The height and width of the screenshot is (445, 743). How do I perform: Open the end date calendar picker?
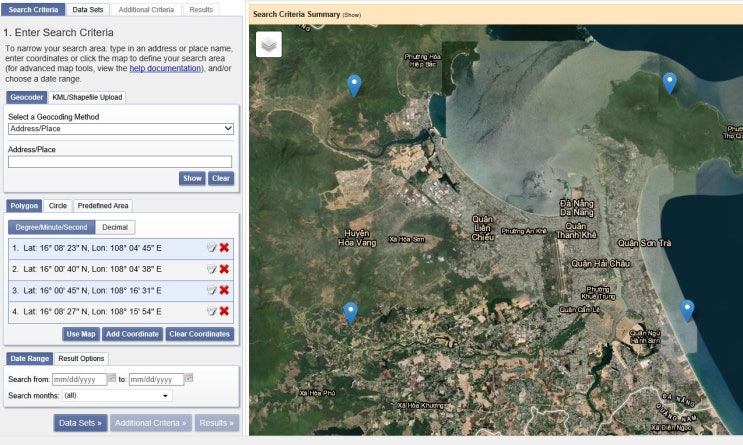[189, 379]
